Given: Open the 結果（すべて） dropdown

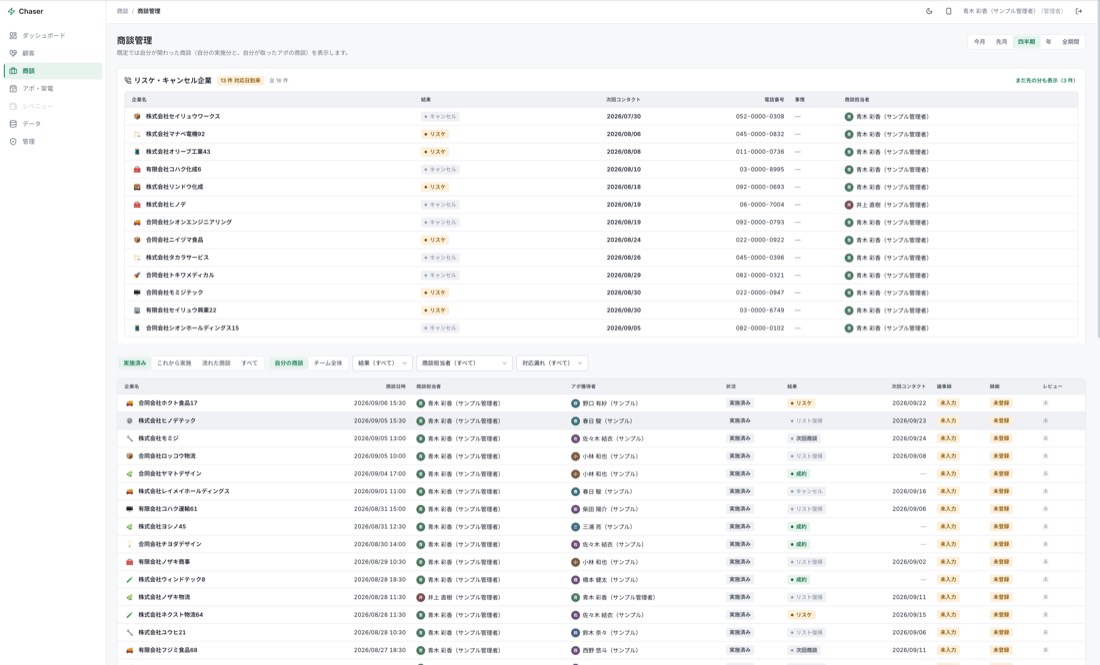Looking at the screenshot, I should coord(382,363).
